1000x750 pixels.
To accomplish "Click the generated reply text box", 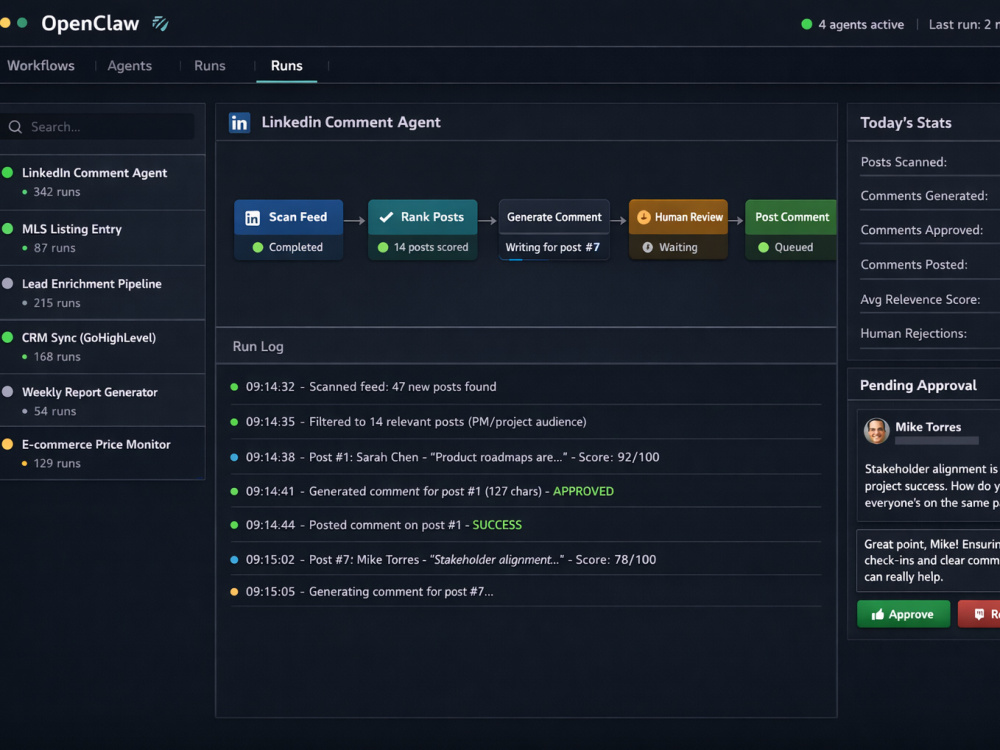I will [x=929, y=561].
